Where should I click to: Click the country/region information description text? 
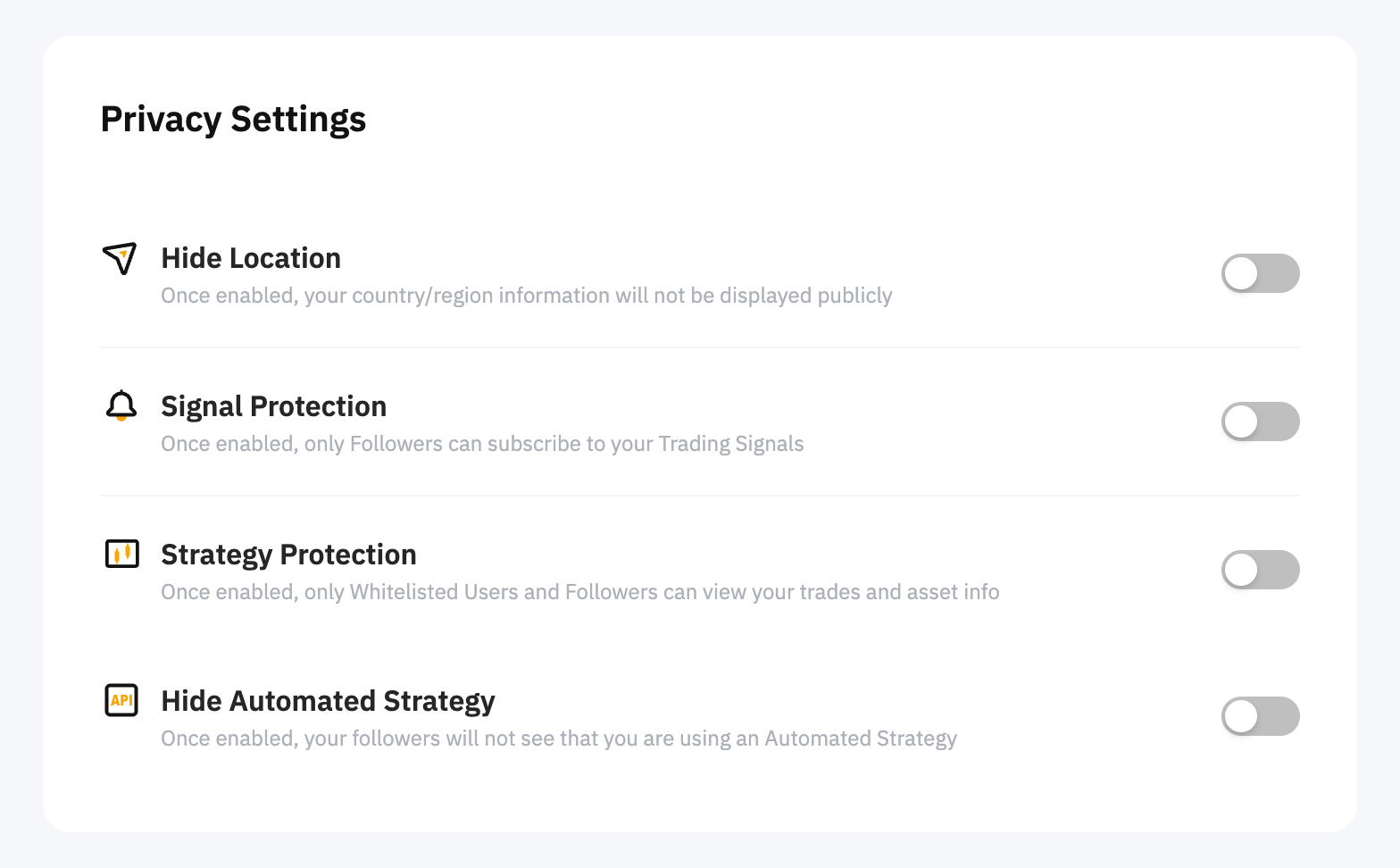click(526, 296)
